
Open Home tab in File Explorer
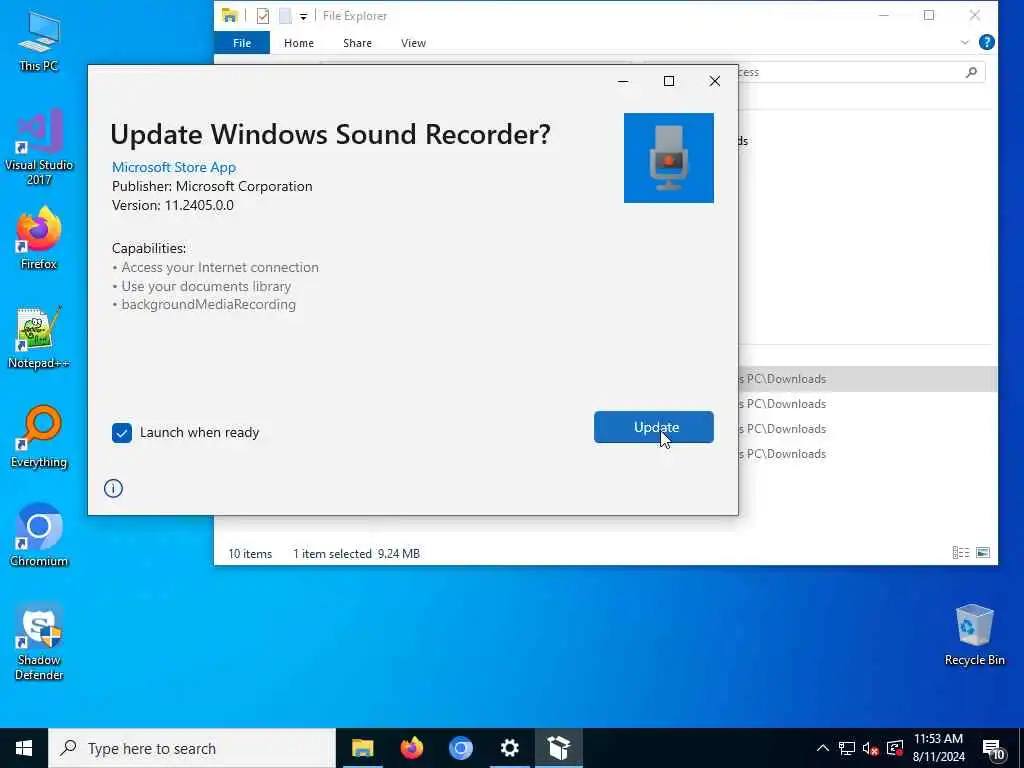(298, 43)
